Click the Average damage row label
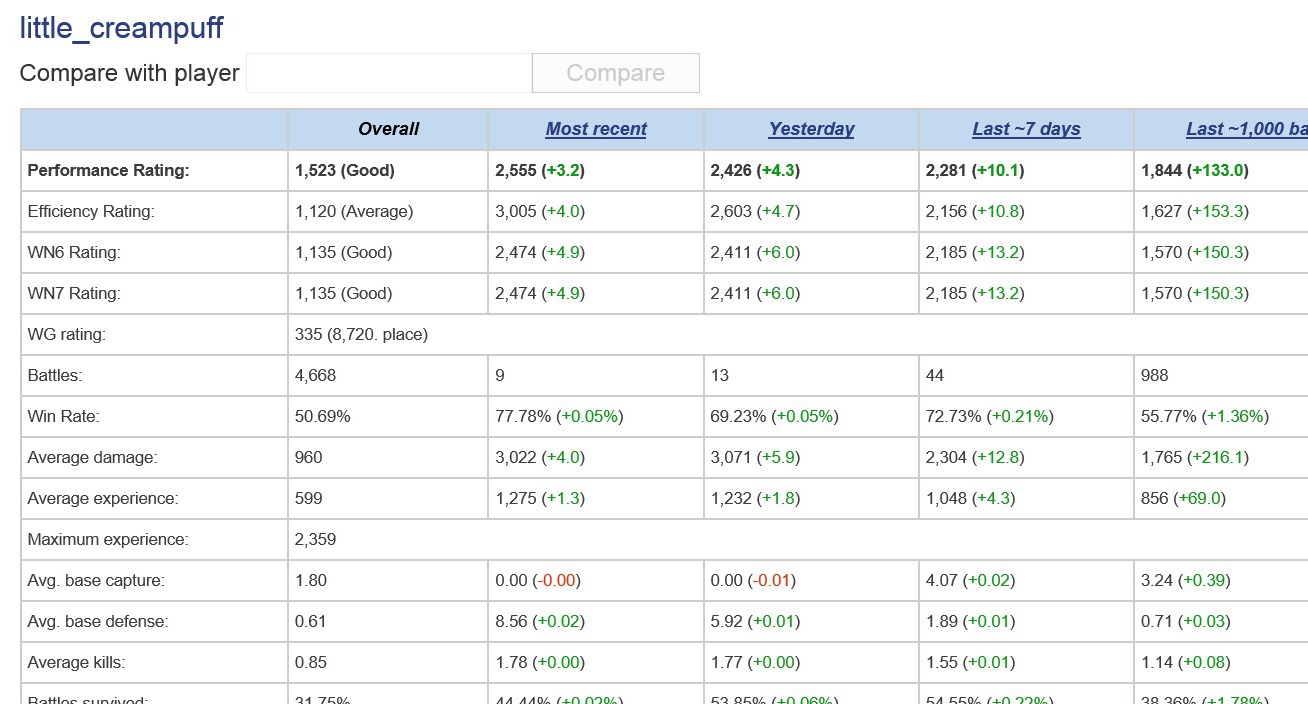Viewport: 1308px width, 704px height. [92, 457]
